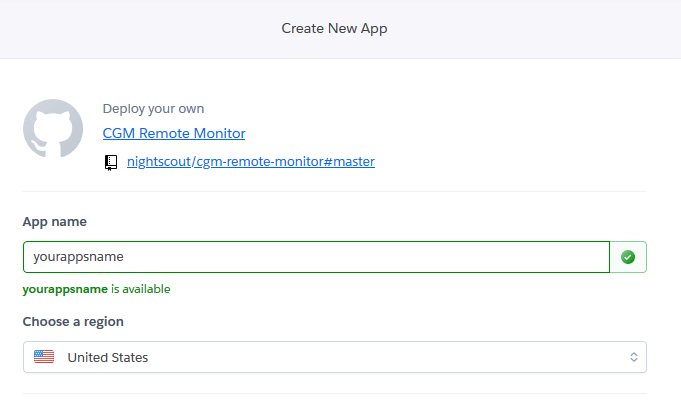
Task: Click the GitHub octocat avatar icon
Action: click(53, 128)
